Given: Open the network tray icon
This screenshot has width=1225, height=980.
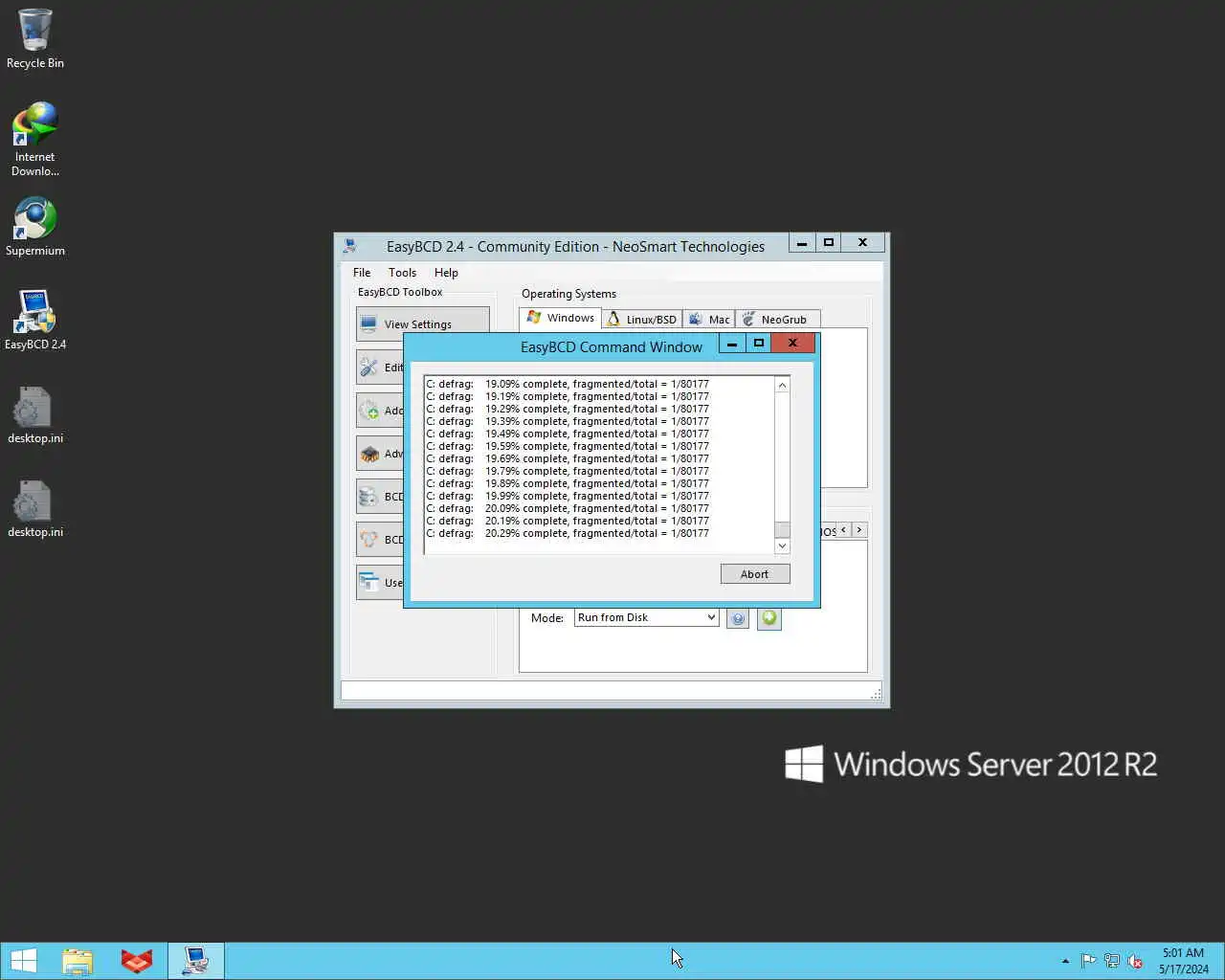Looking at the screenshot, I should point(1111,961).
